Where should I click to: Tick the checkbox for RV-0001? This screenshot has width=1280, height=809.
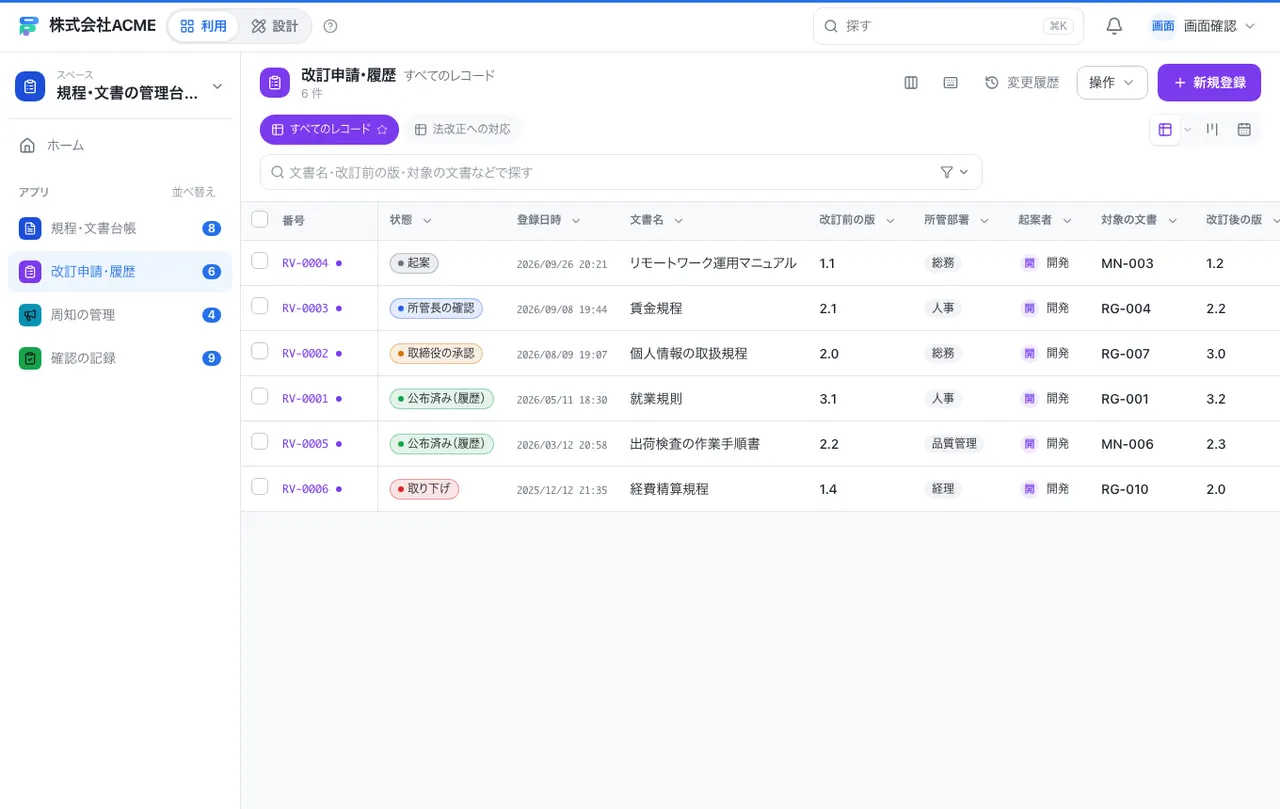pyautogui.click(x=260, y=396)
